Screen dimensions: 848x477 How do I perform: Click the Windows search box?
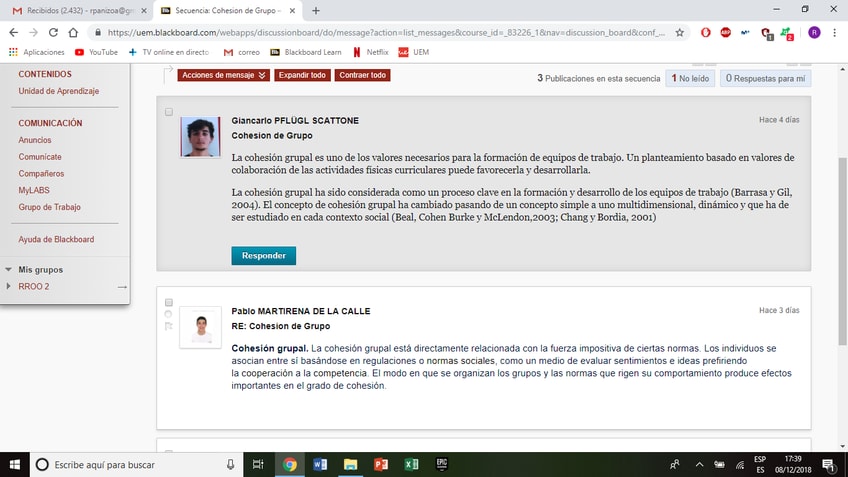coord(130,464)
